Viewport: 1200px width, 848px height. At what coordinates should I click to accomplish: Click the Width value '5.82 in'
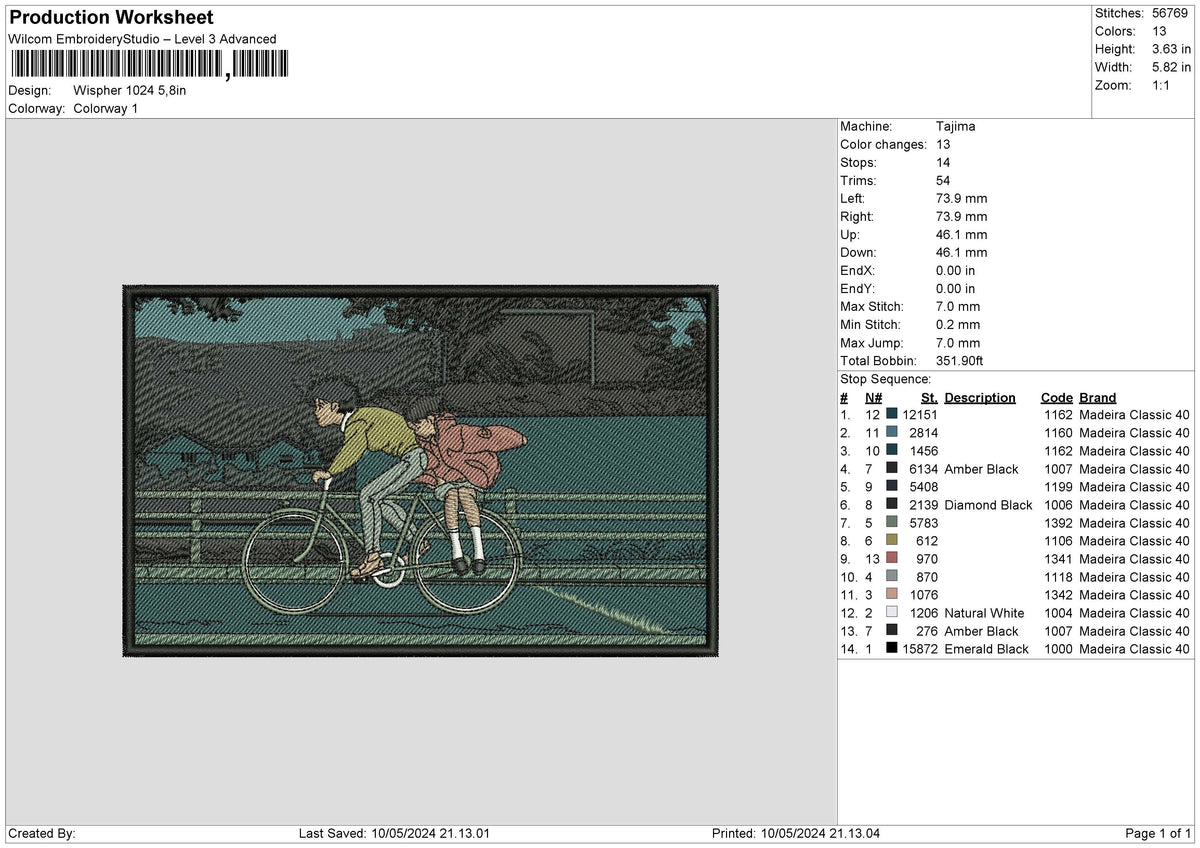[x=1170, y=67]
